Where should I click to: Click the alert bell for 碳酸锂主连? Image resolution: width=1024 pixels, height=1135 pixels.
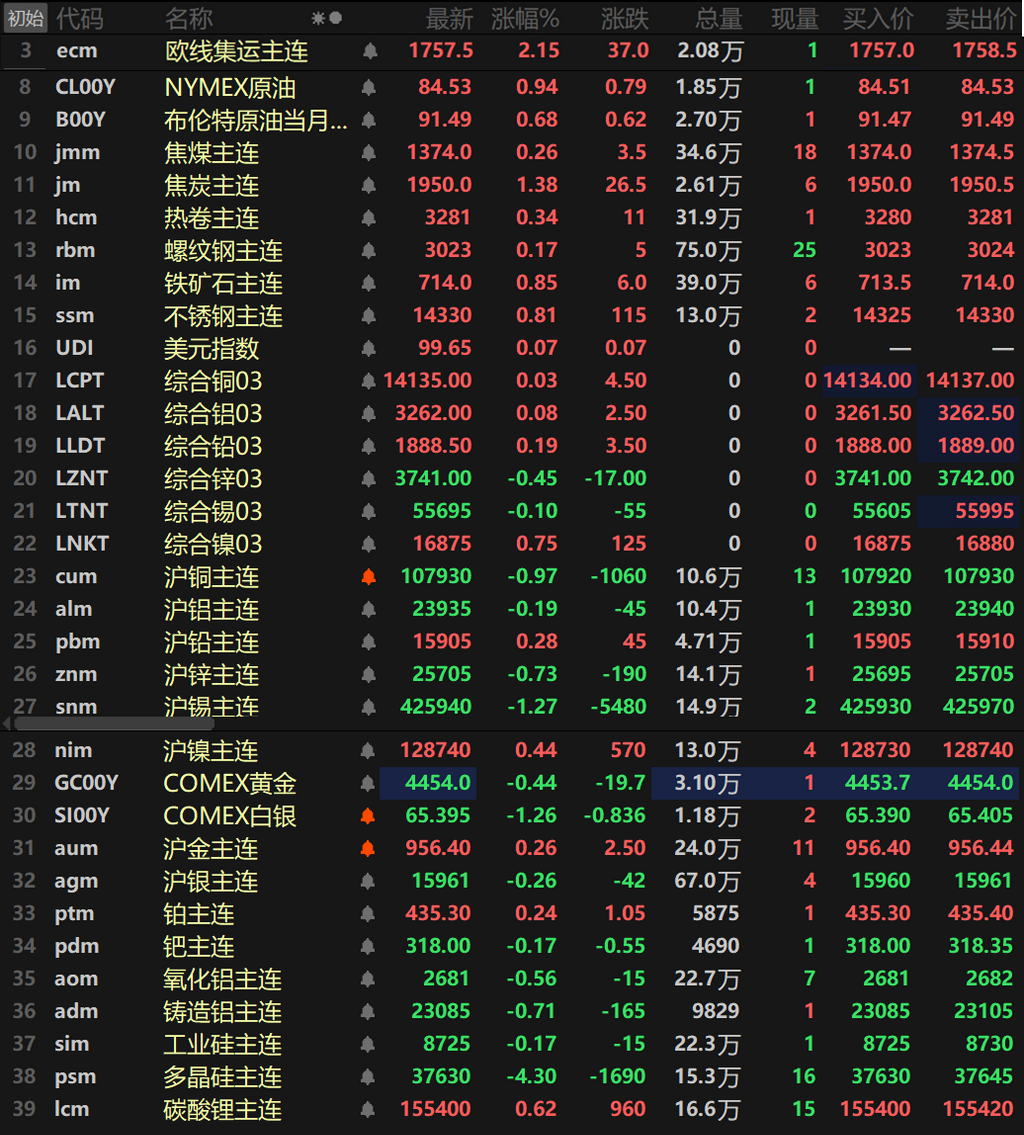point(368,1109)
